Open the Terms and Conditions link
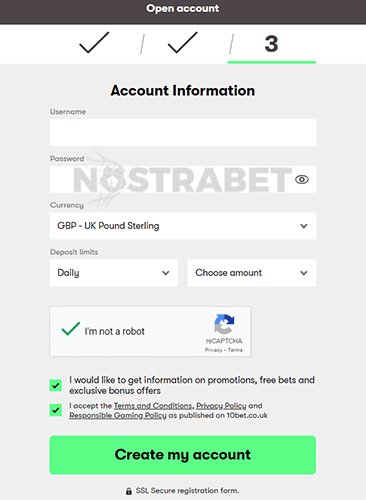The image size is (366, 500). [x=153, y=406]
